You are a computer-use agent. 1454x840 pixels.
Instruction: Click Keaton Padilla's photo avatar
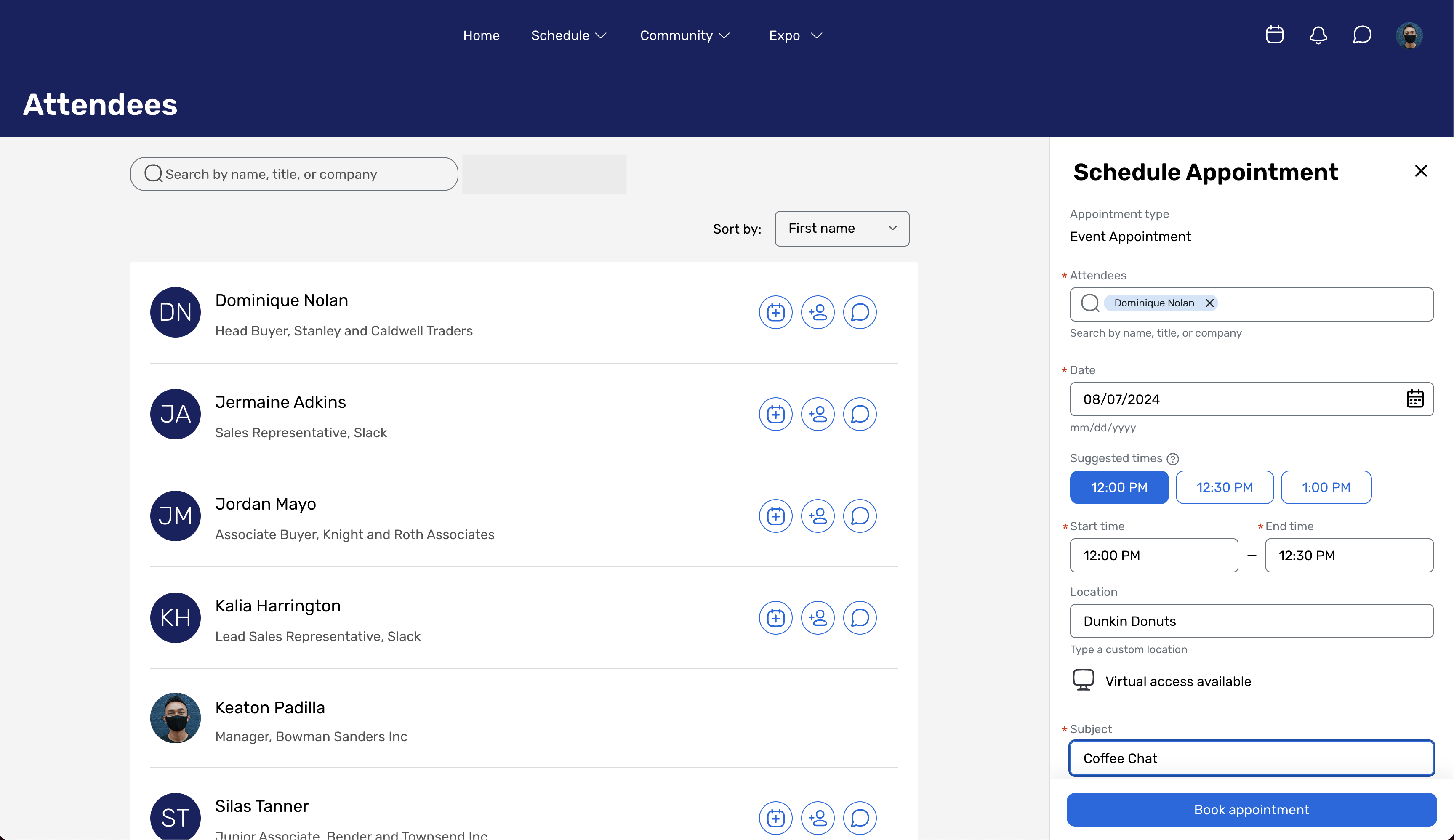coord(176,718)
